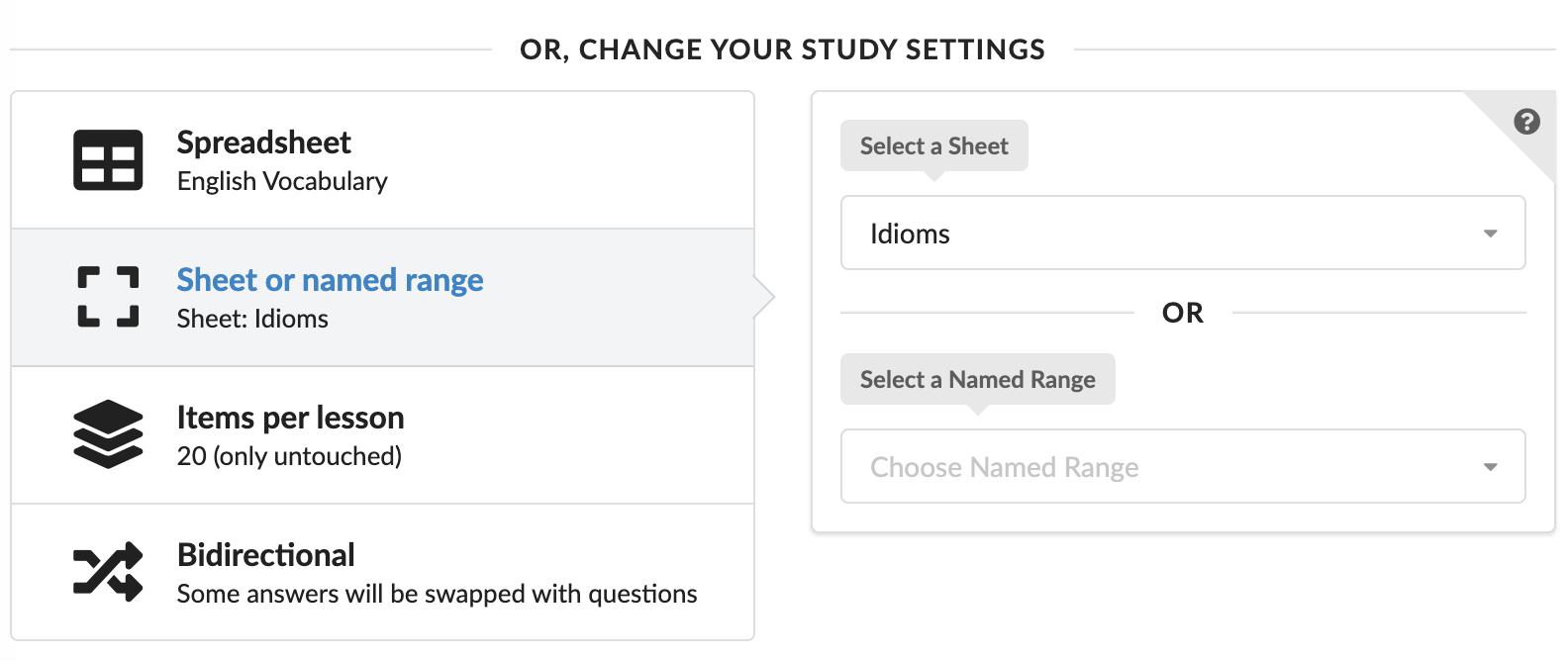Open the Idioms sheet dropdown
This screenshot has height=661, width=1568.
point(1182,234)
